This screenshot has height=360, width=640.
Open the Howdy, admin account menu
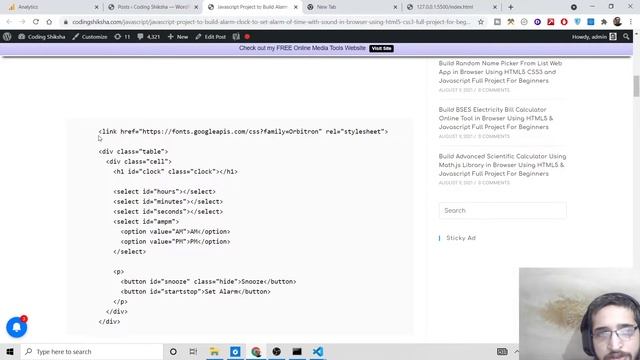coord(594,37)
